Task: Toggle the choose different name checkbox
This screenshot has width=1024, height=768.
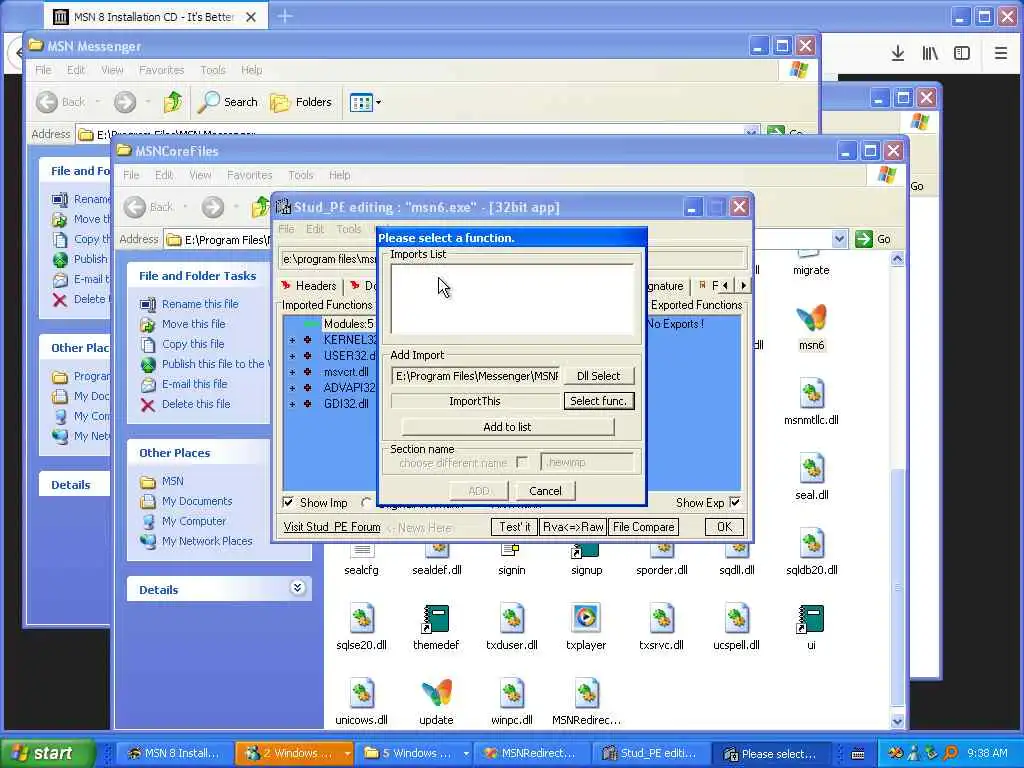Action: pyautogui.click(x=521, y=462)
